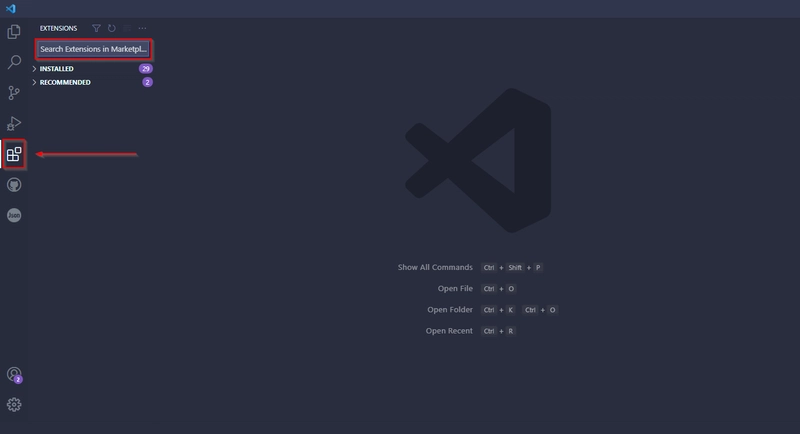This screenshot has width=800, height=434.
Task: Open the Manage gear icon
Action: point(14,404)
